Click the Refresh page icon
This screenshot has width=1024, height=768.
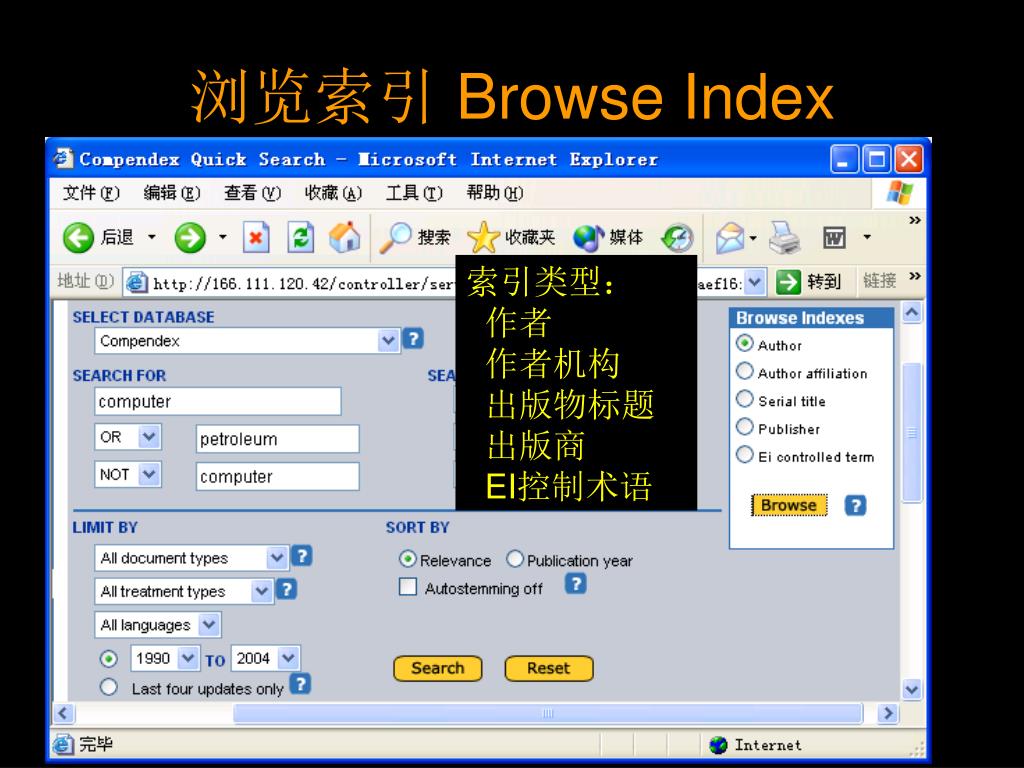(x=300, y=237)
